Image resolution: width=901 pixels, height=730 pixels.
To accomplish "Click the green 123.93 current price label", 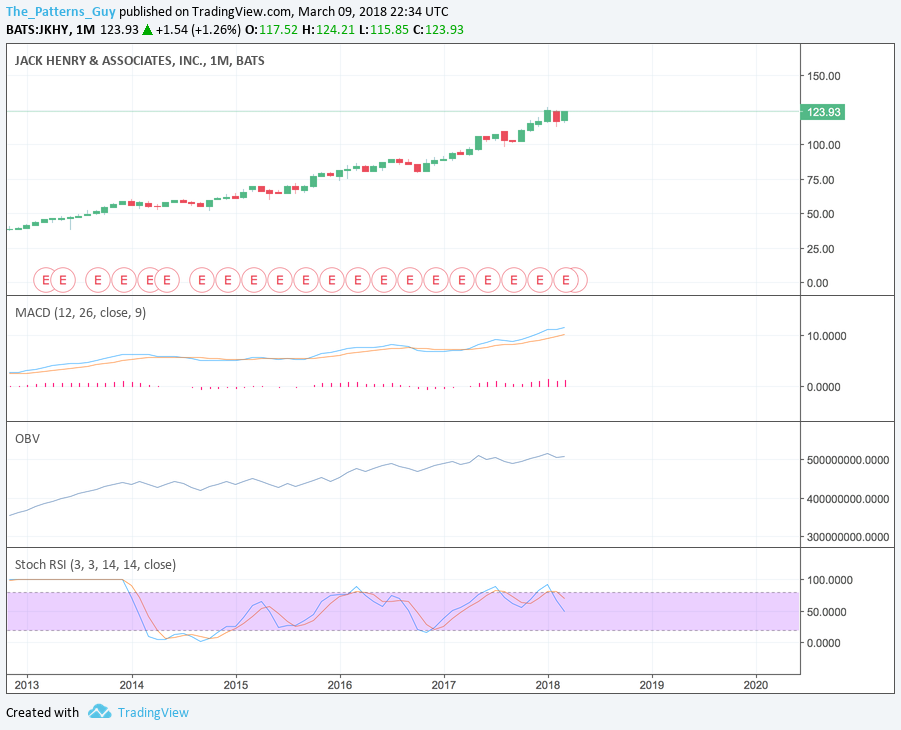I will [823, 112].
